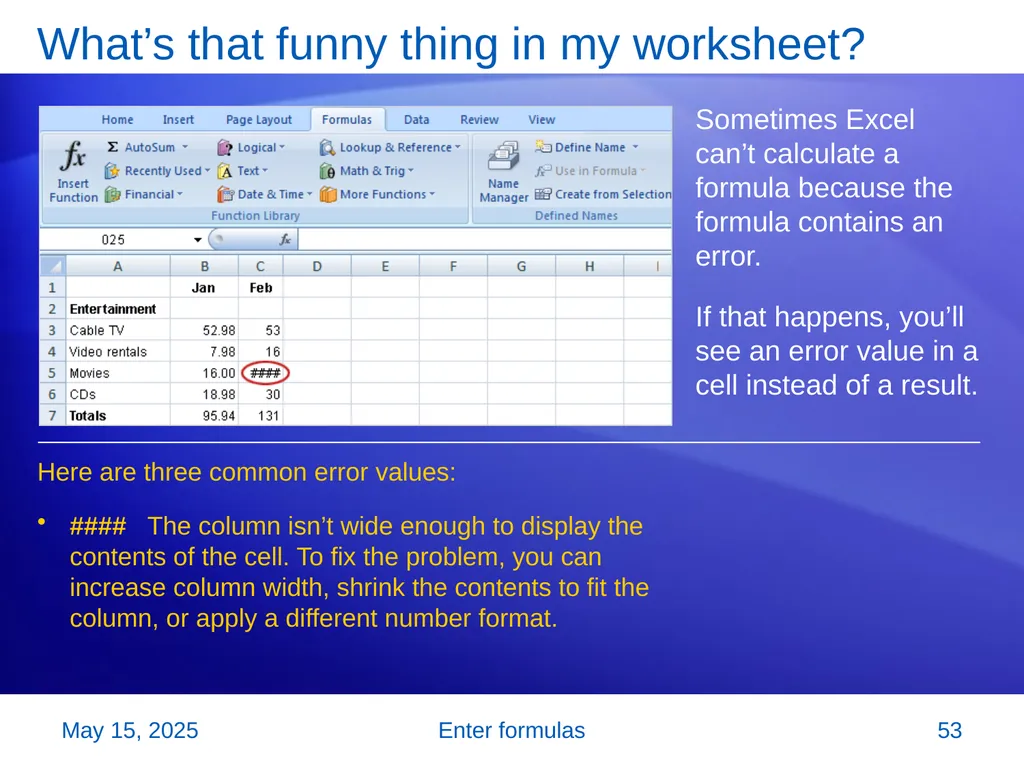This screenshot has height=768, width=1024.
Task: Select column F header
Action: [453, 266]
